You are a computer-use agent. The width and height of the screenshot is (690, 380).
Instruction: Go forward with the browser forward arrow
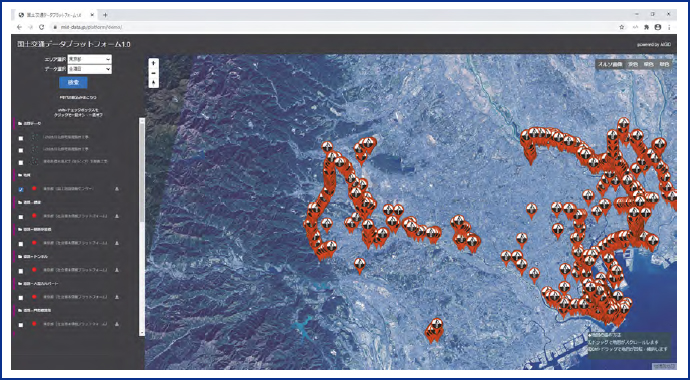coord(30,27)
